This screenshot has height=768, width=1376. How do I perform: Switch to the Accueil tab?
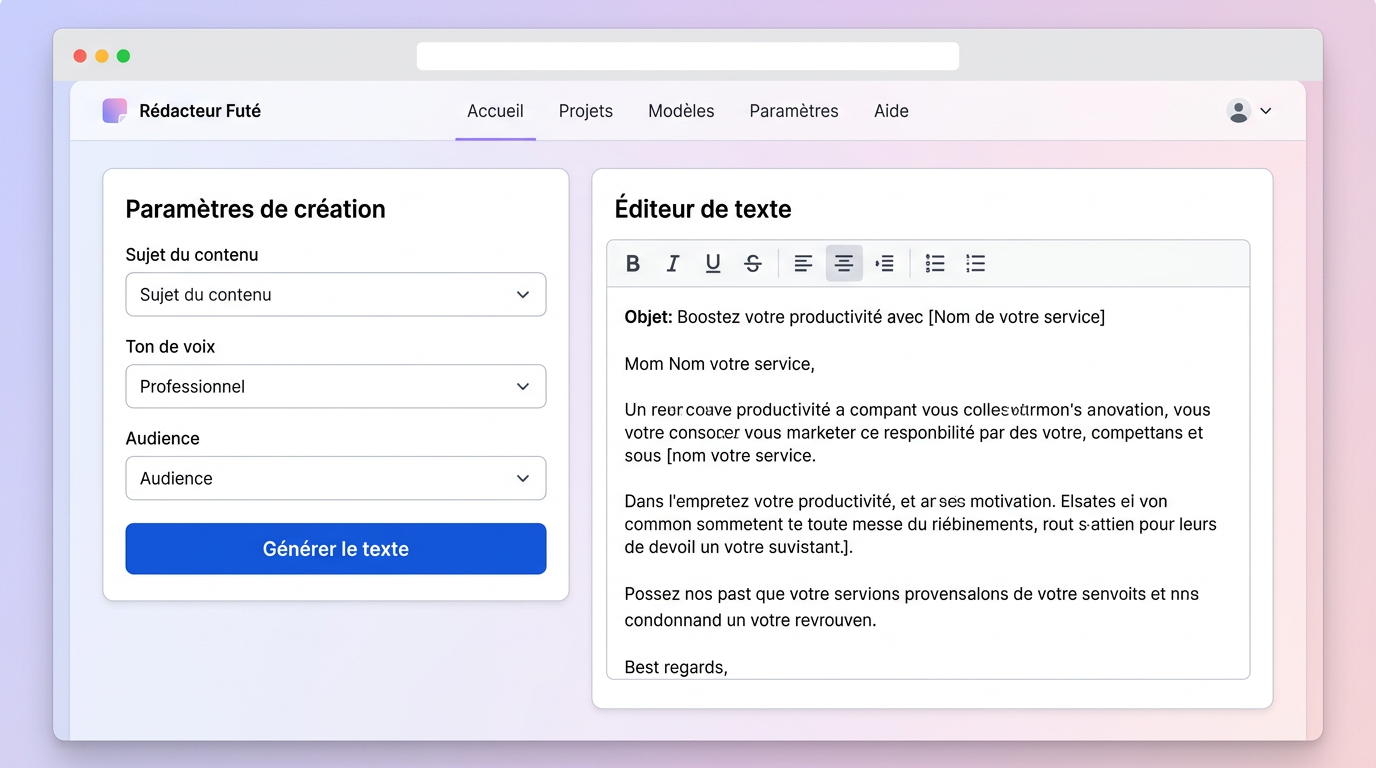[x=495, y=111]
